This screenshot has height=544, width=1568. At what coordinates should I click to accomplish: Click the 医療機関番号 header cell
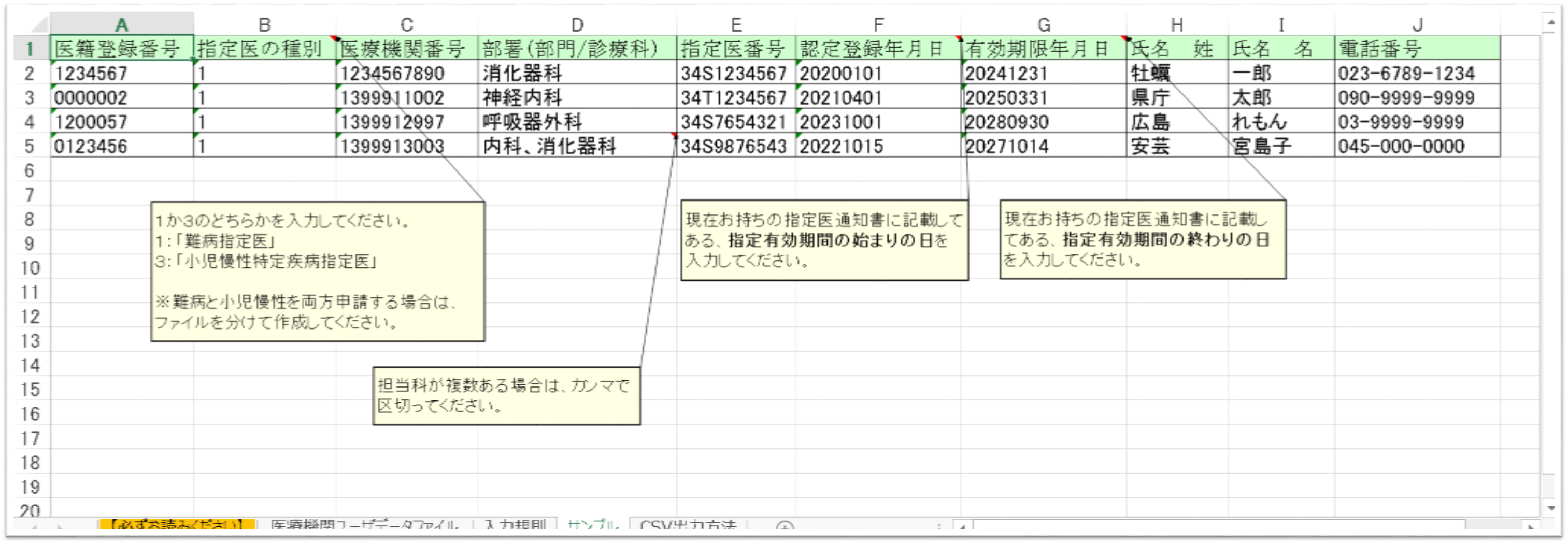[407, 48]
